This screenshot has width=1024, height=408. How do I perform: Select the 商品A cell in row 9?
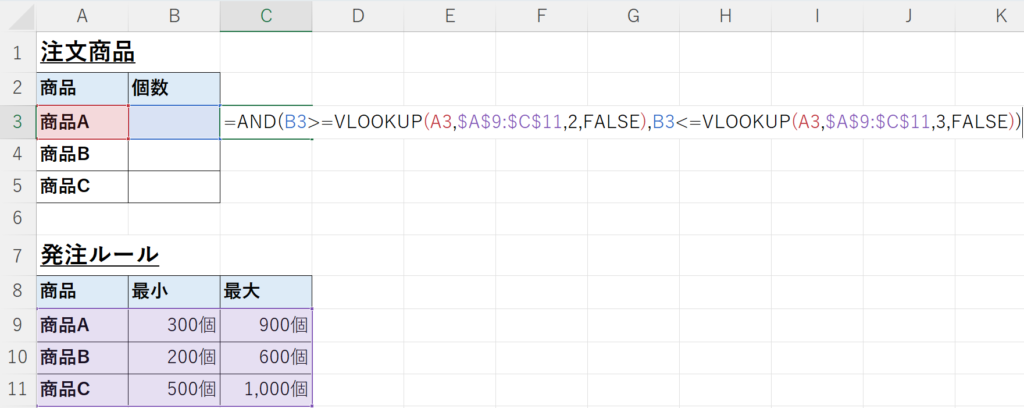pos(82,324)
